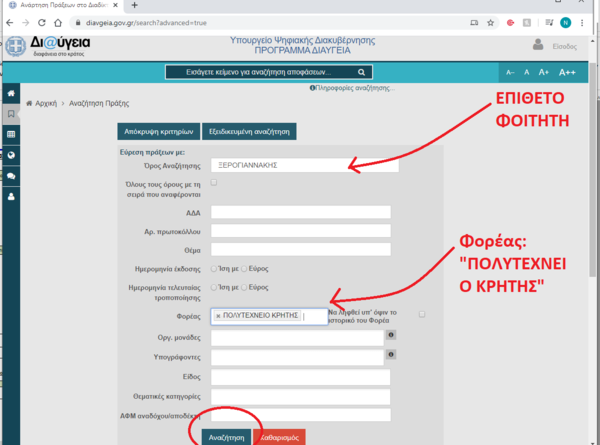Select 'Εύρος' for Ημερομηνία τελευταίας τροποποίησης

(x=244, y=287)
